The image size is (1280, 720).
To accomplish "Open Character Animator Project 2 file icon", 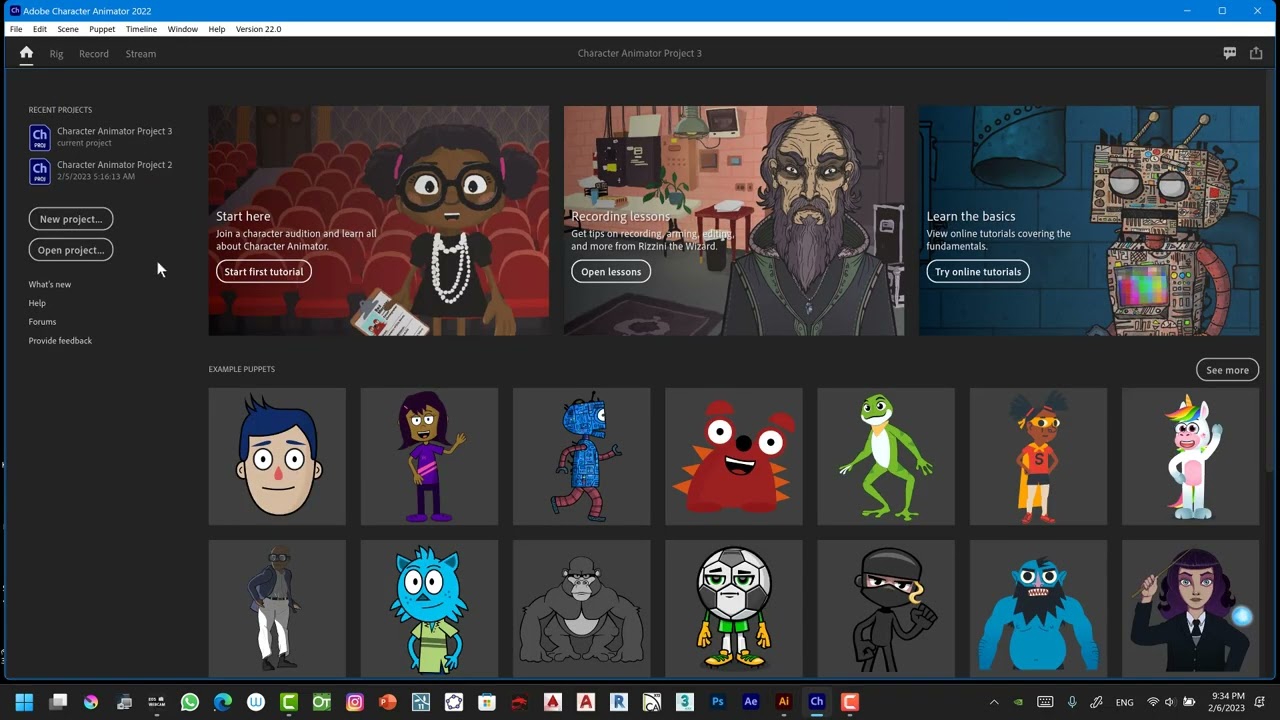I will [39, 171].
